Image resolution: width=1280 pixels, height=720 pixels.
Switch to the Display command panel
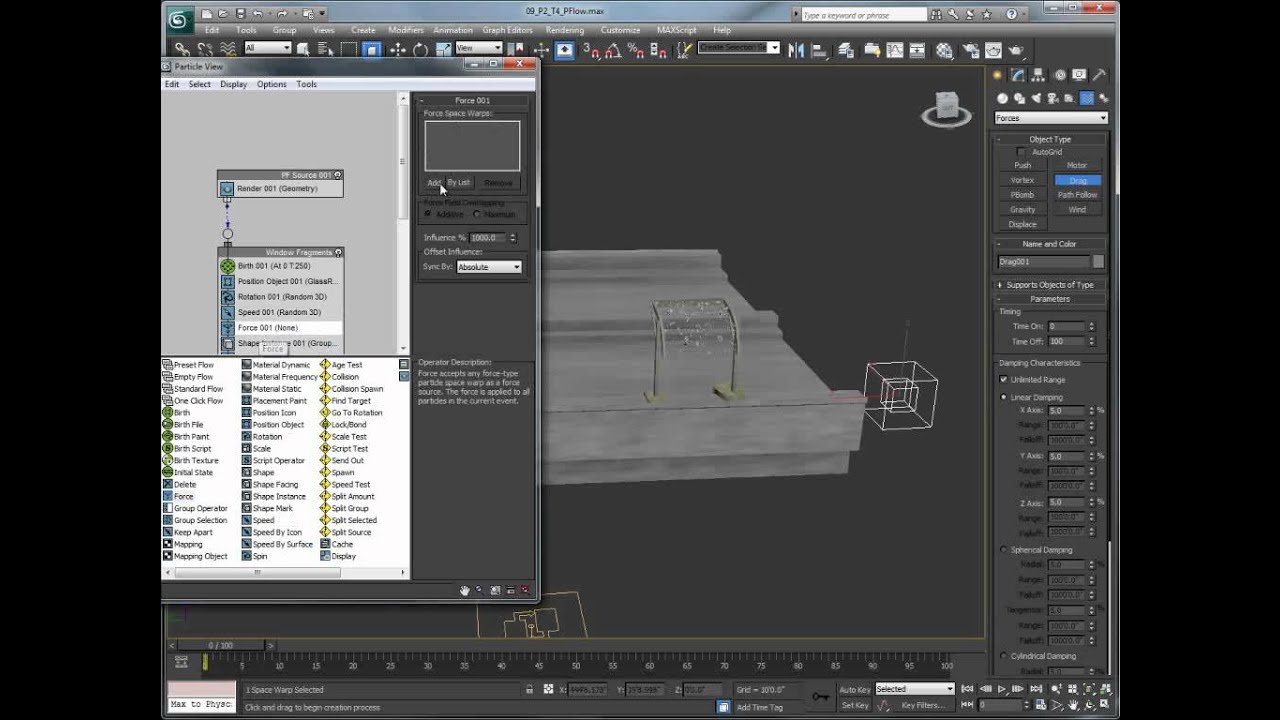[x=1079, y=75]
